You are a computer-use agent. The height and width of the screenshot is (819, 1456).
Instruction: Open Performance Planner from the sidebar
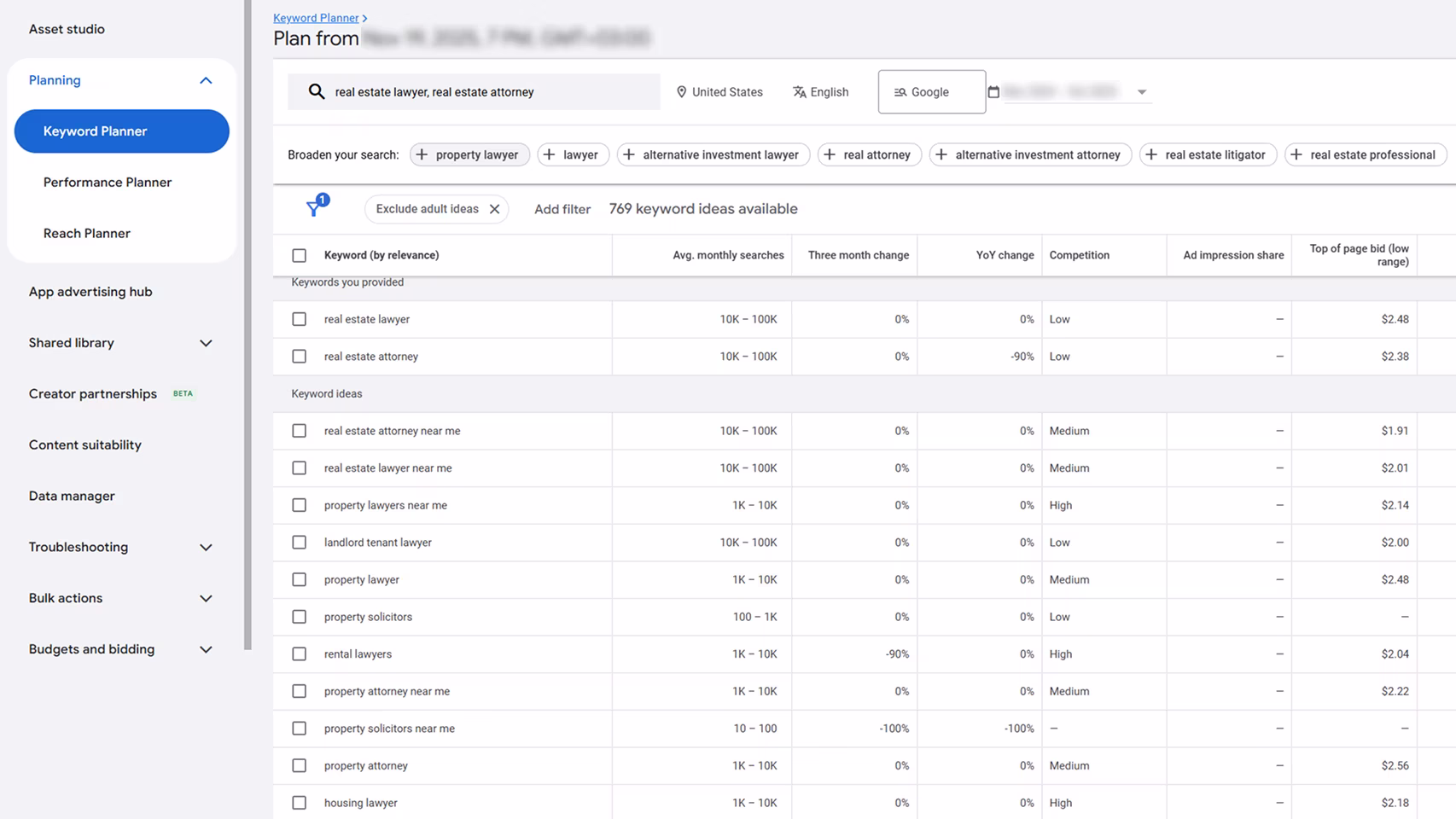click(107, 182)
